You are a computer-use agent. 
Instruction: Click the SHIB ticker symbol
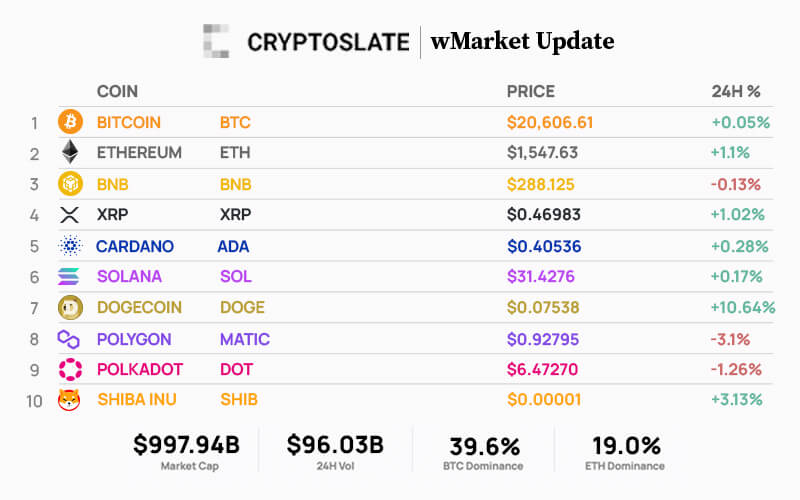tap(238, 400)
